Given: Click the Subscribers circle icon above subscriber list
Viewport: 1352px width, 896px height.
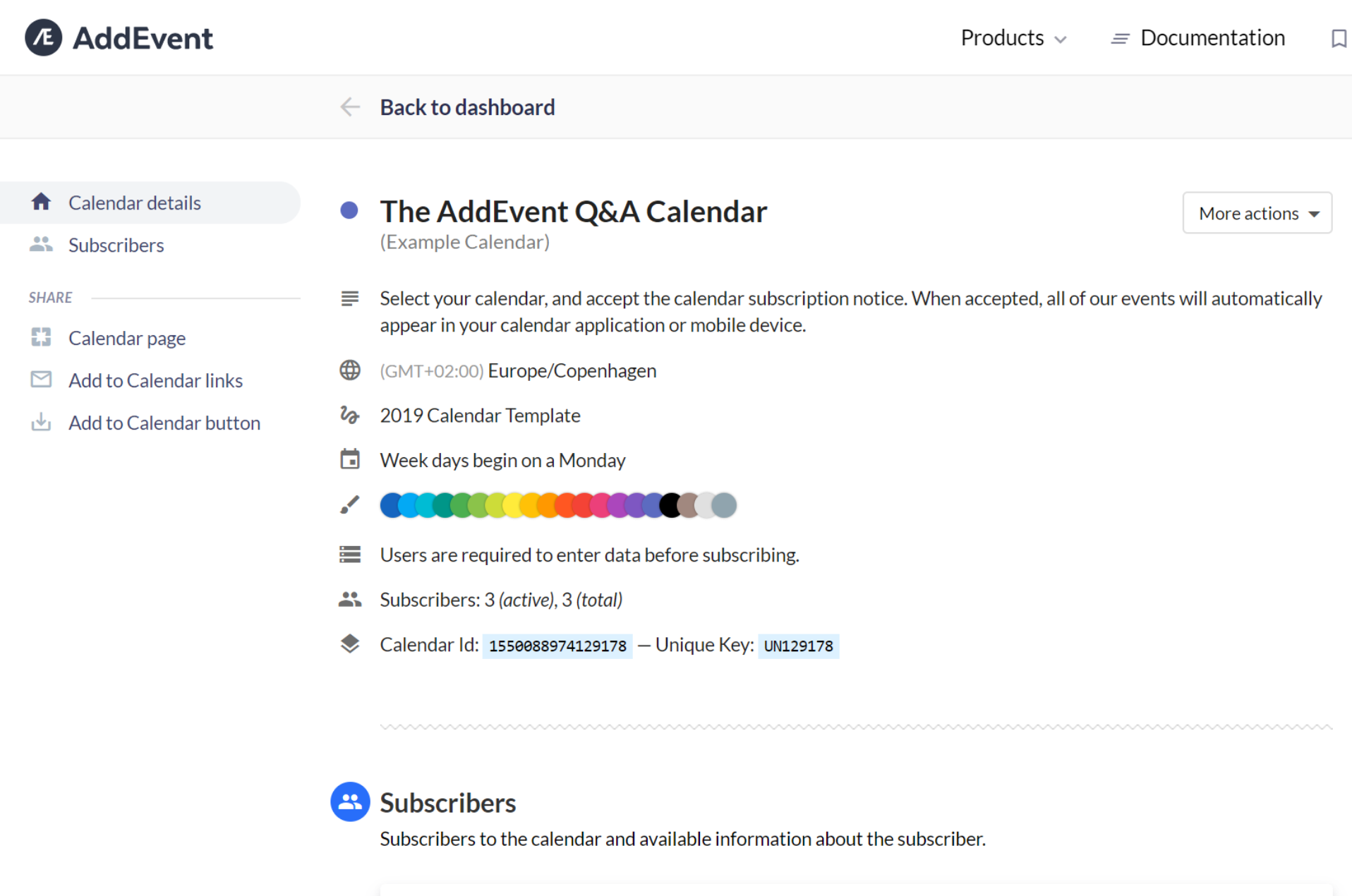Looking at the screenshot, I should click(350, 802).
